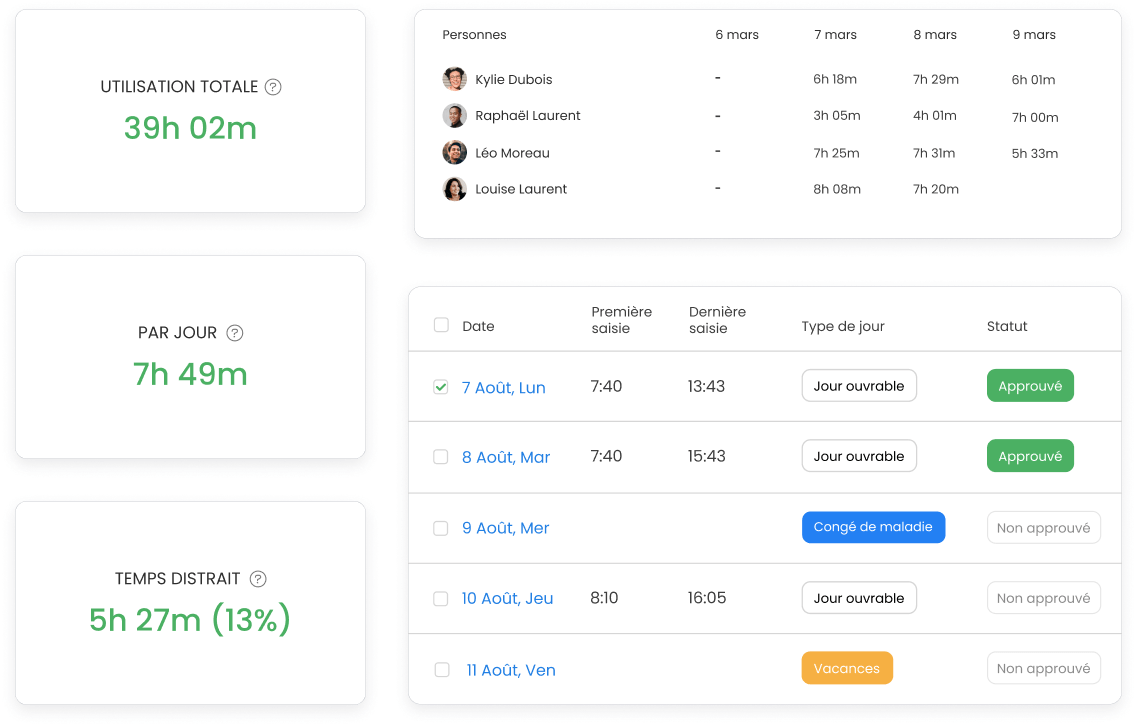Click Approuvé status for 8 Août
This screenshot has height=726, width=1137.
coord(1030,456)
